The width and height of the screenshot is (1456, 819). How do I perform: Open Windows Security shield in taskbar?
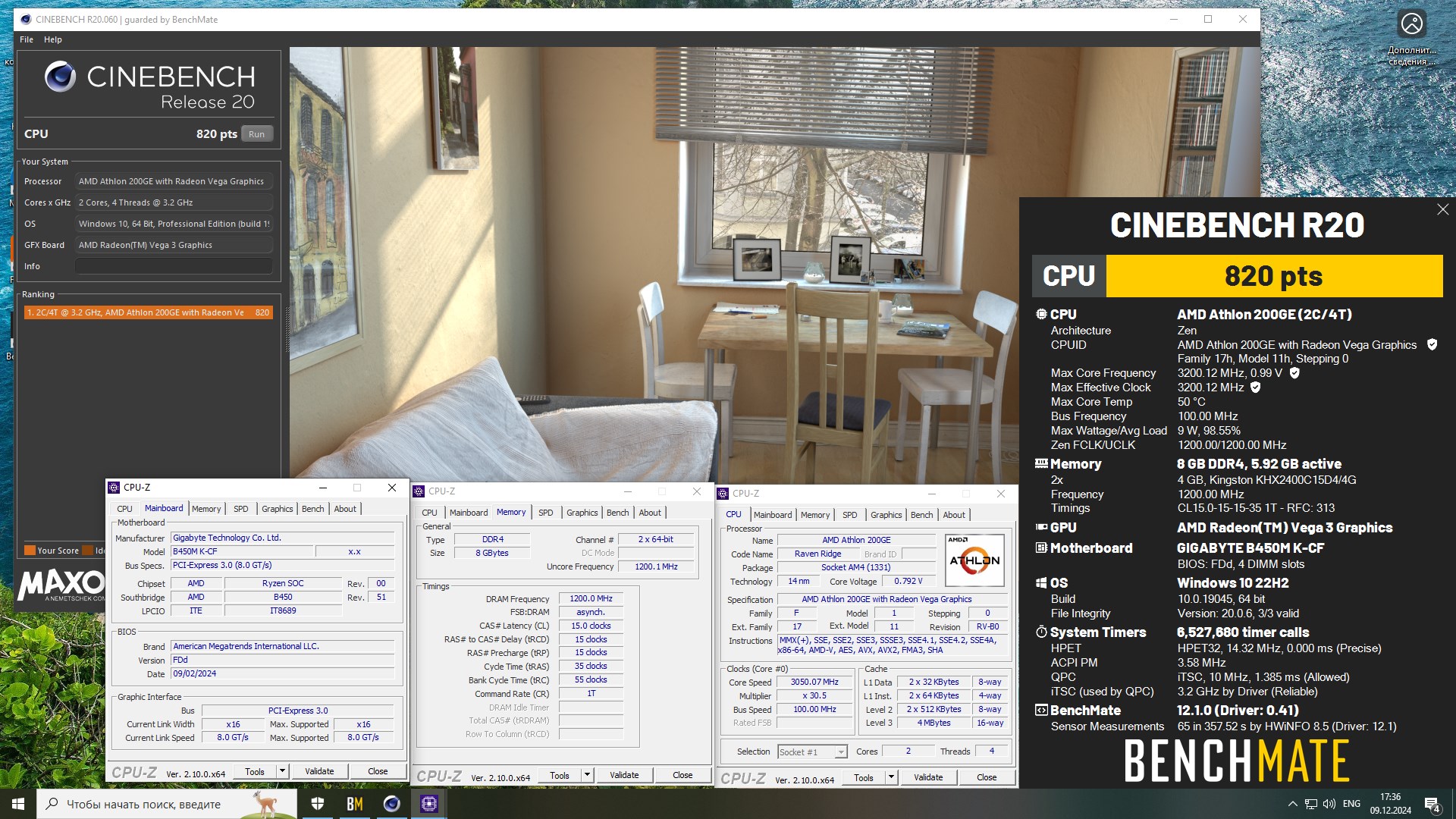coord(318,804)
